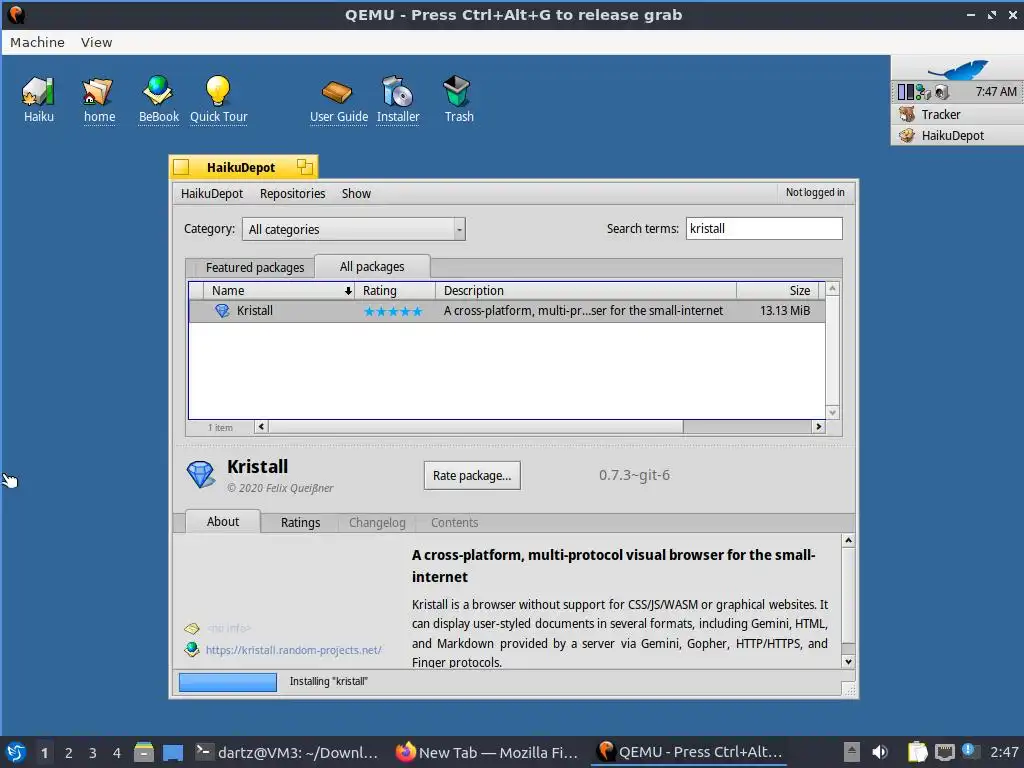Click the 13.13 MiB size cell
The height and width of the screenshot is (768, 1024).
(x=784, y=311)
